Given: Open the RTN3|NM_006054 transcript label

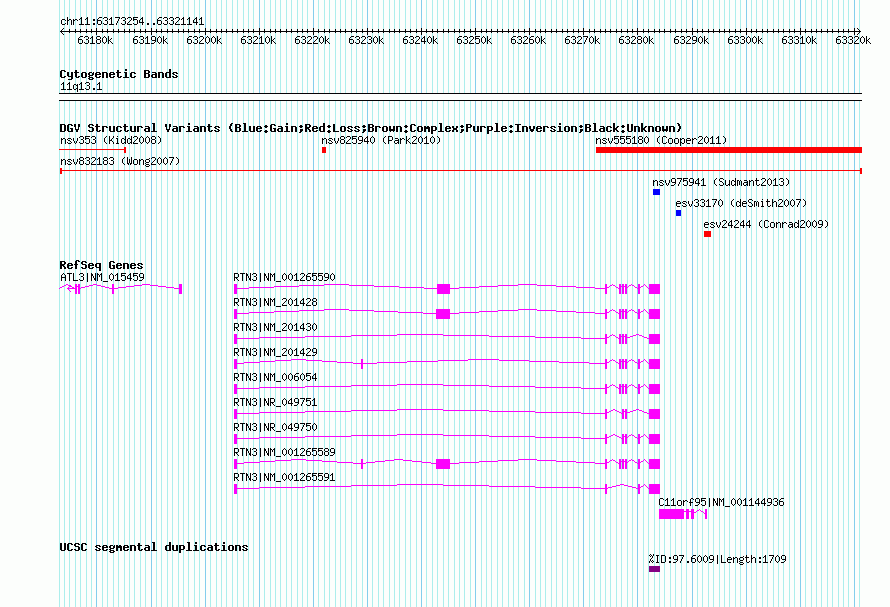Looking at the screenshot, I should [x=275, y=377].
